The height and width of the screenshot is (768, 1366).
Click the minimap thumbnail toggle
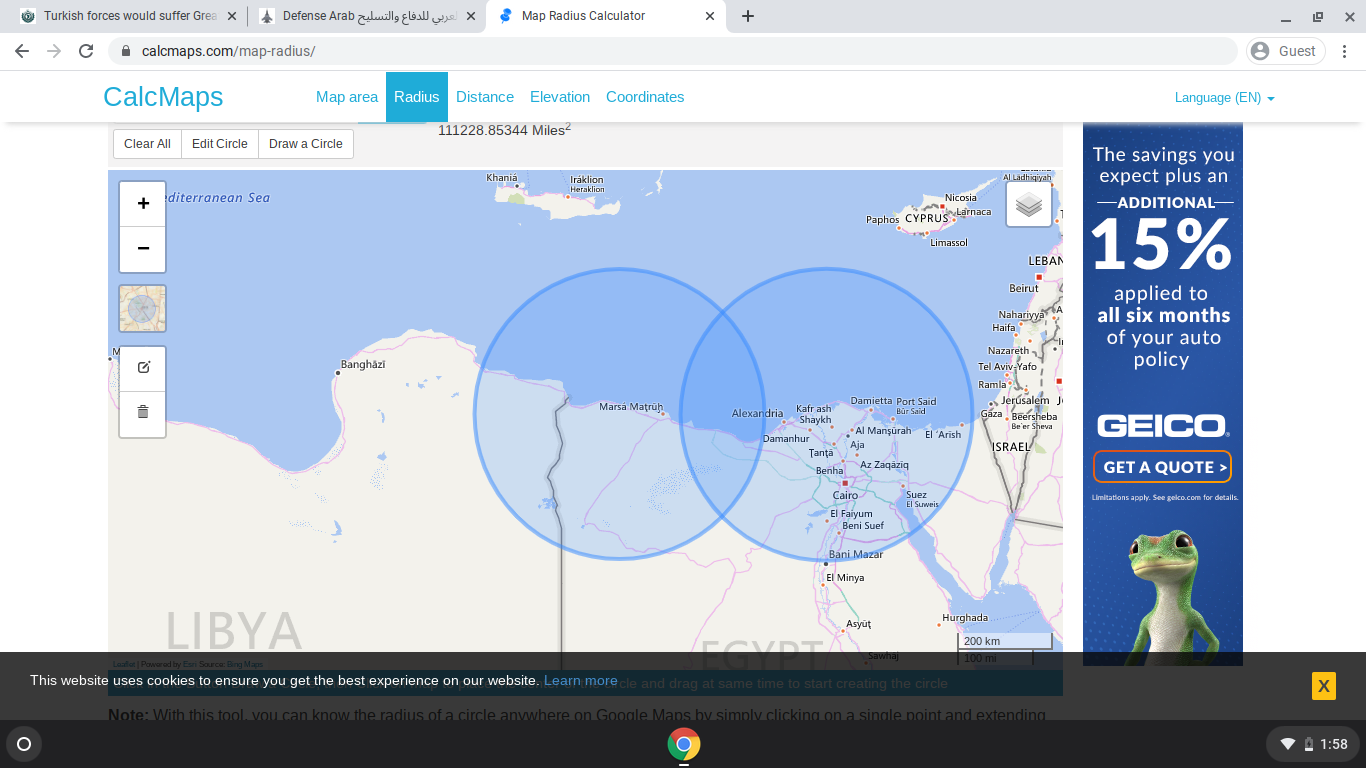point(143,308)
